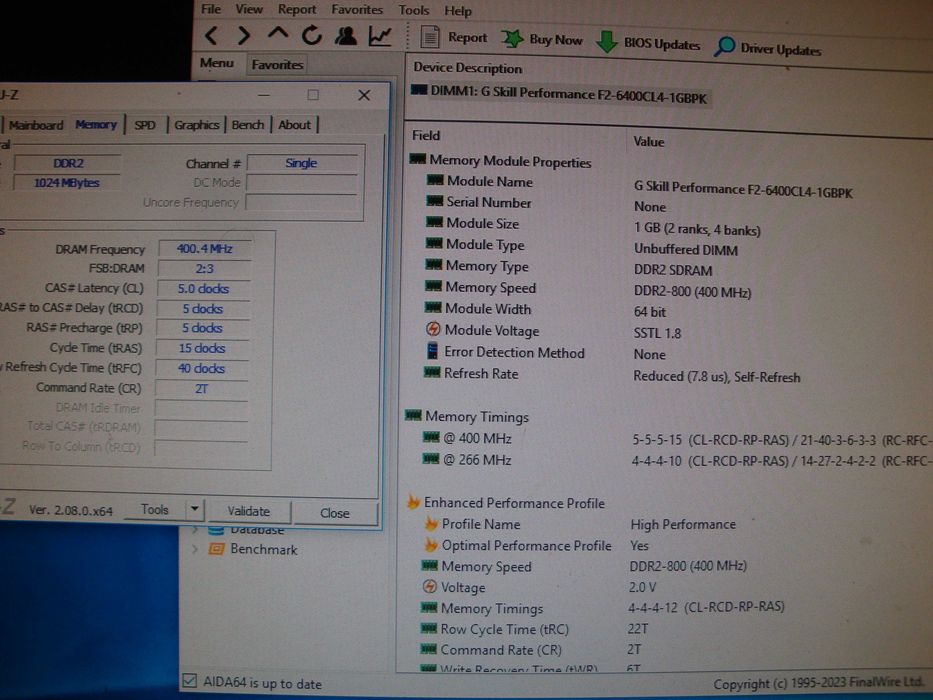Select the Module Type row
The height and width of the screenshot is (700, 933).
pyautogui.click(x=582, y=247)
